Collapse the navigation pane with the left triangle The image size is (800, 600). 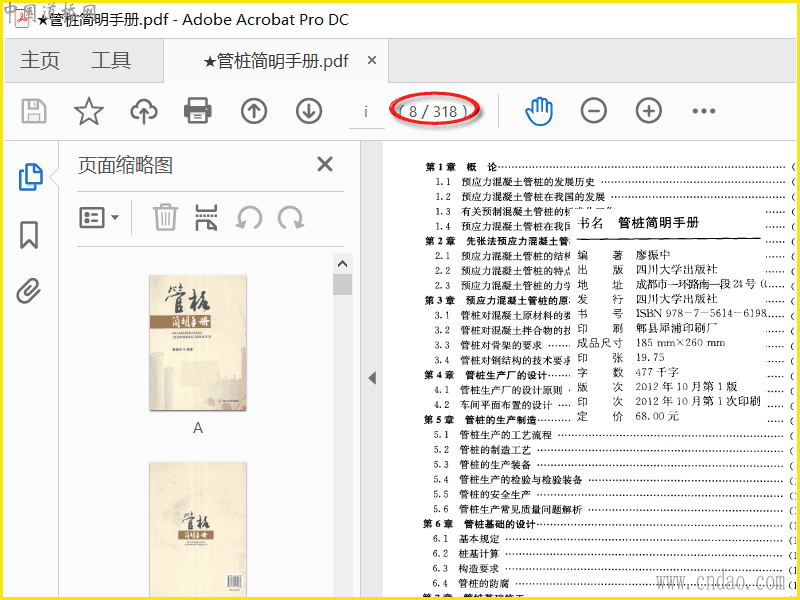pos(372,378)
